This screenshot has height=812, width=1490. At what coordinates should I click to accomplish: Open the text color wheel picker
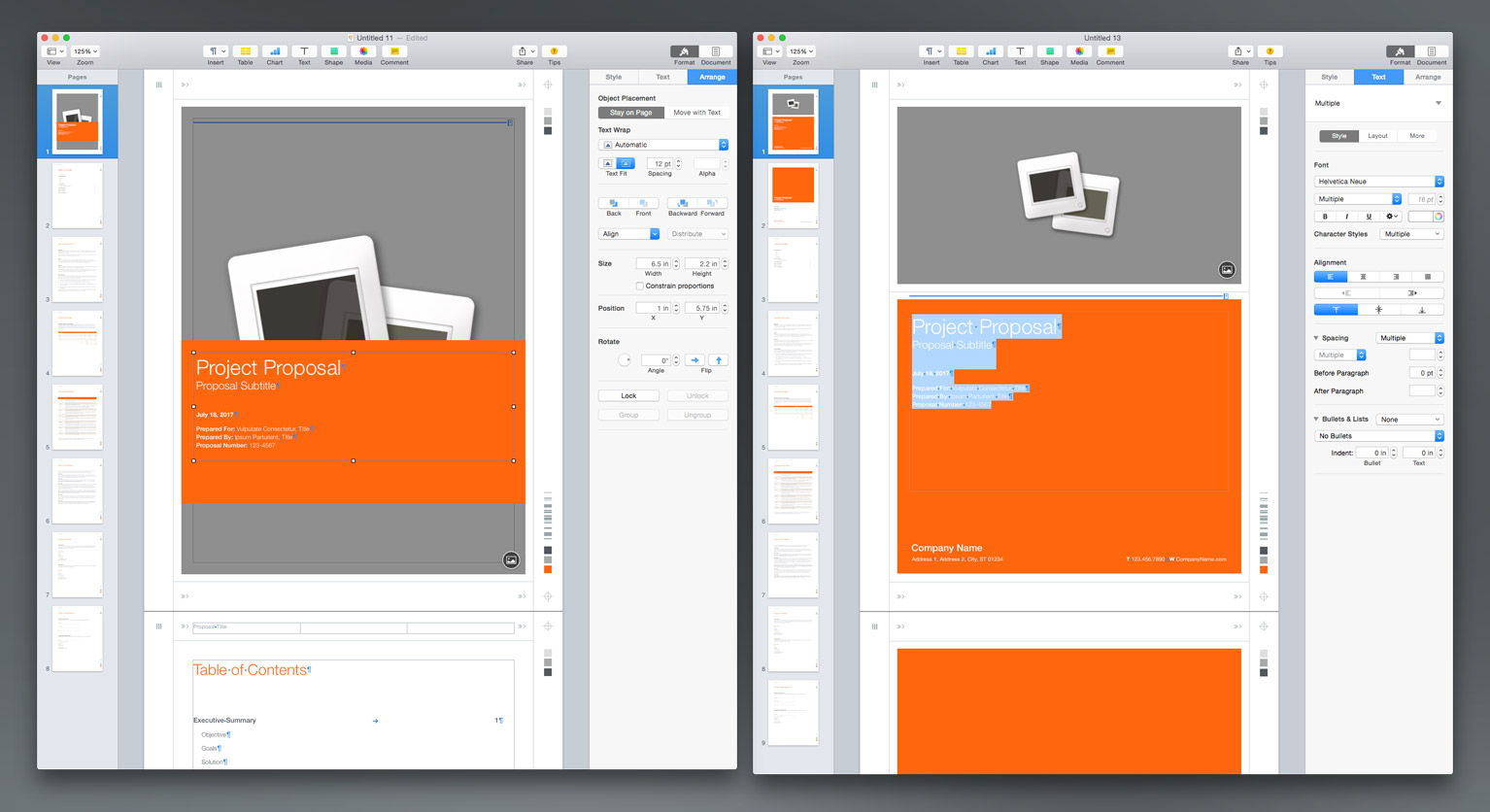(1439, 217)
